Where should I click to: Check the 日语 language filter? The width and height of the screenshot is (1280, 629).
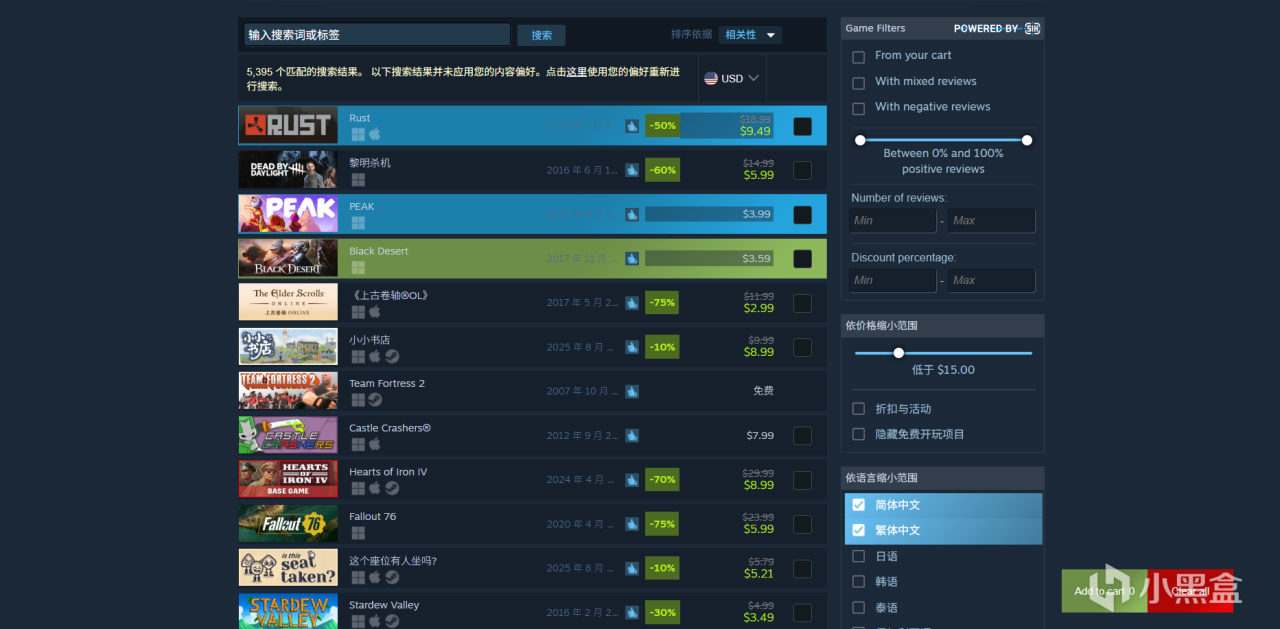(x=858, y=556)
